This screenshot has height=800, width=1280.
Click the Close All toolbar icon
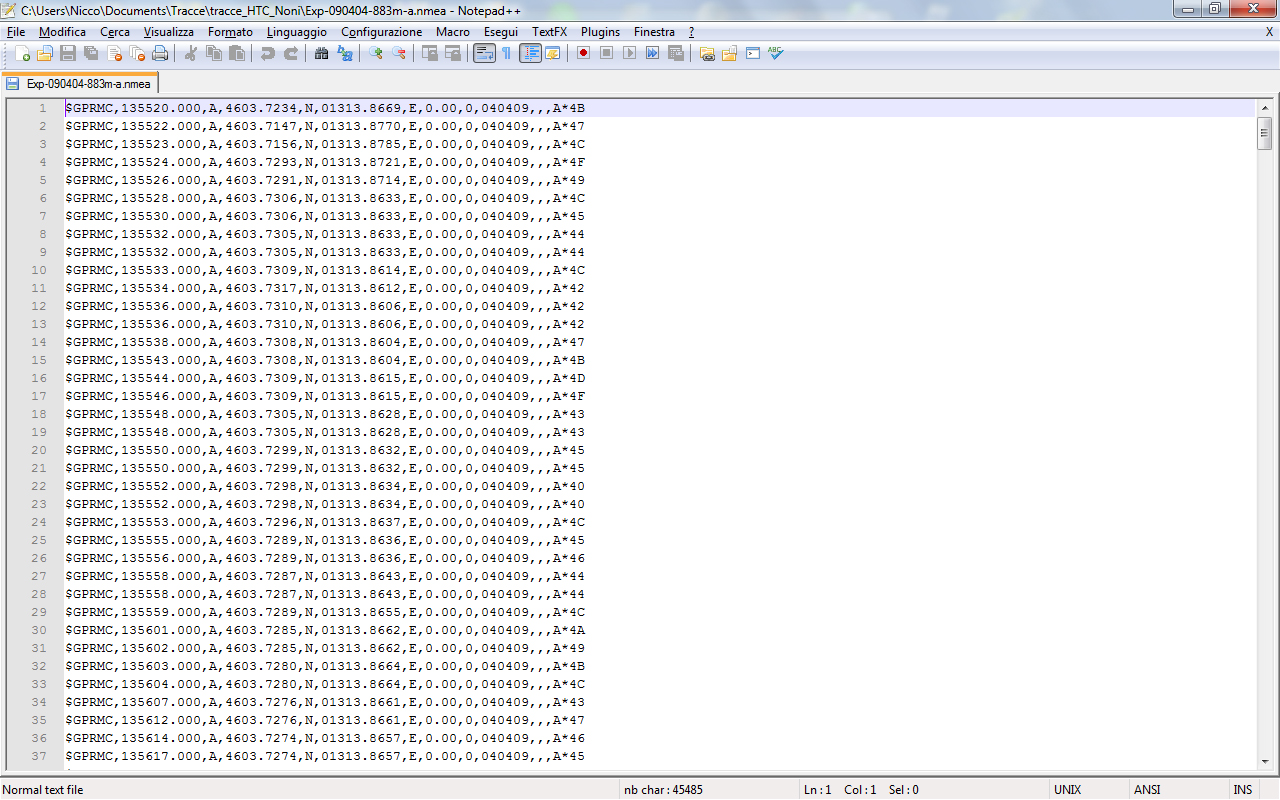coord(137,53)
